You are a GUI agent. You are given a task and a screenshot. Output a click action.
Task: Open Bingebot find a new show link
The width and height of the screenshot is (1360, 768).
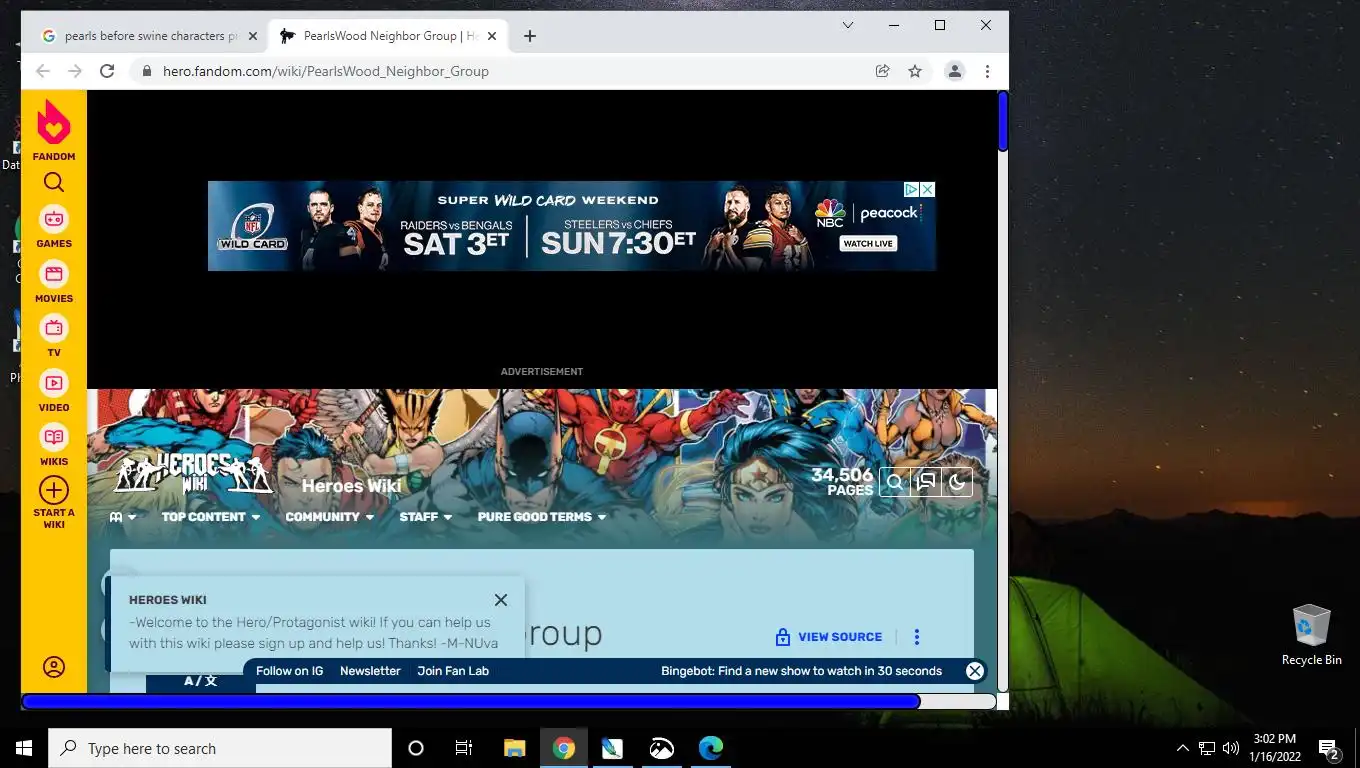click(801, 671)
